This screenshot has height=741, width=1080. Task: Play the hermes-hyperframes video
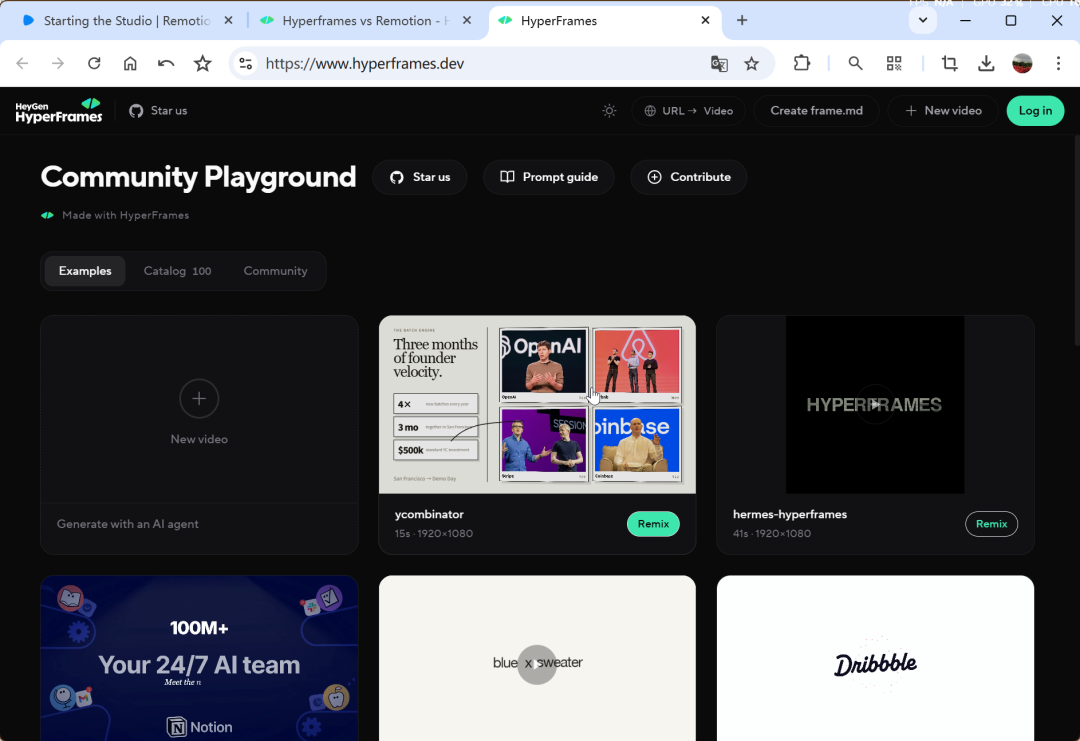pos(875,404)
